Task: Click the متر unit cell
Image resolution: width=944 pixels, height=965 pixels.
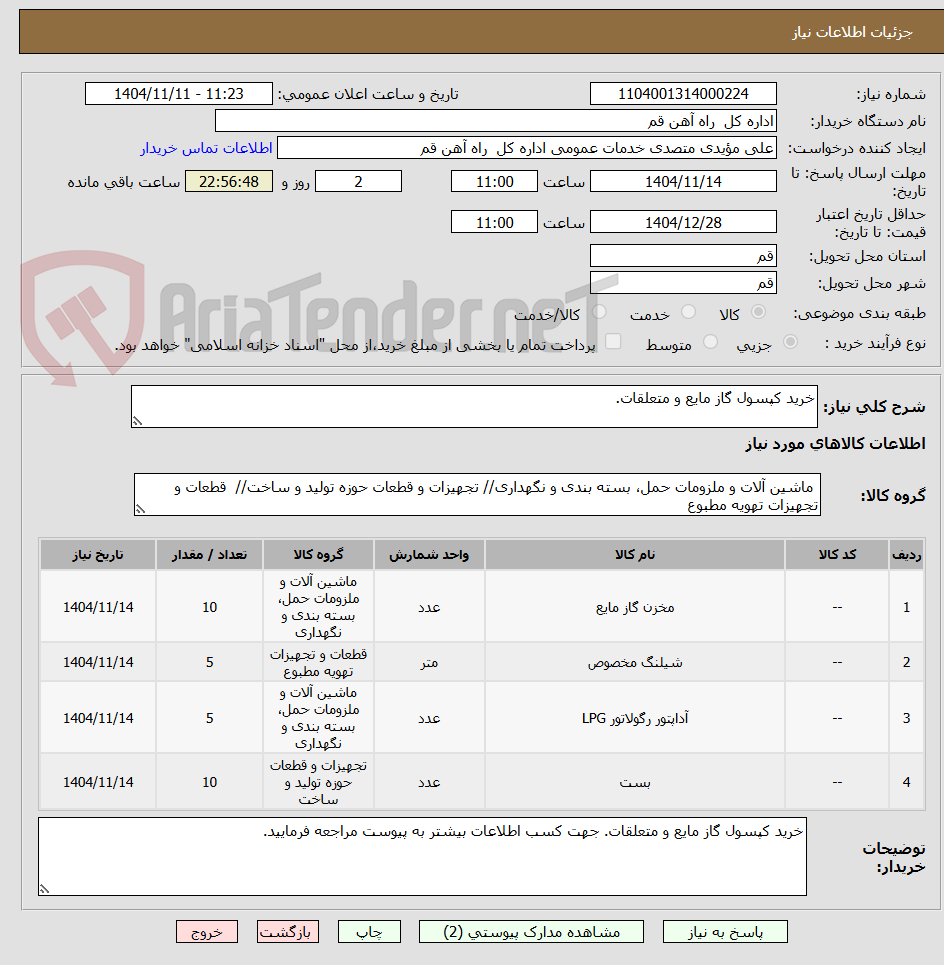Action: coord(429,662)
